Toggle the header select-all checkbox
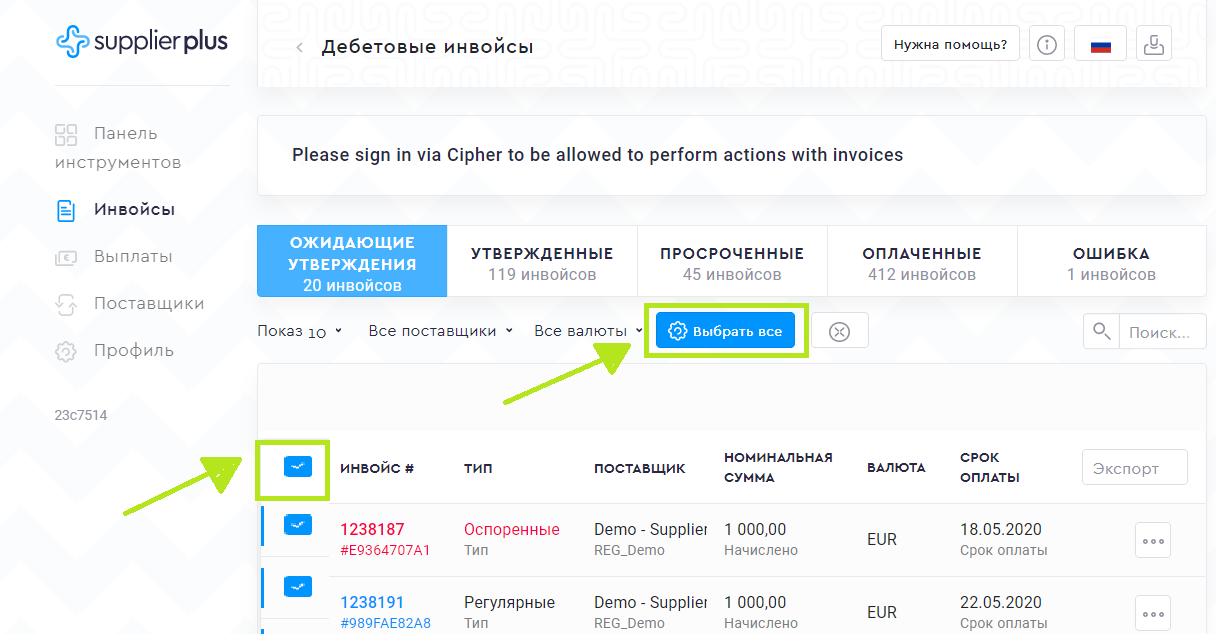Screen dimensions: 1216x634 coord(298,466)
